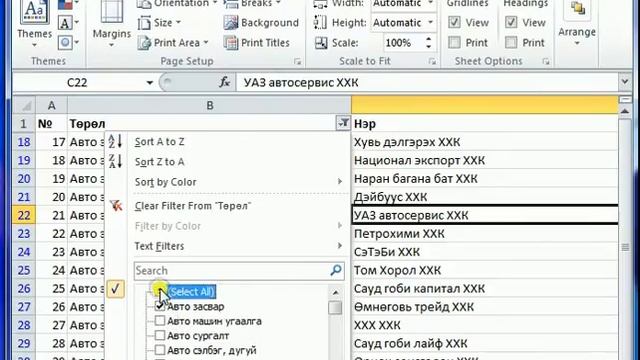
Task: Open the Size menu
Action: point(160,23)
